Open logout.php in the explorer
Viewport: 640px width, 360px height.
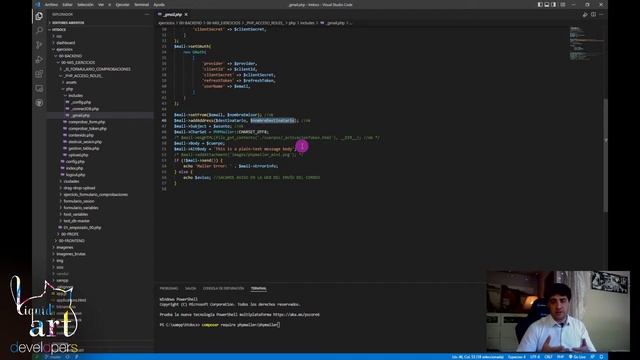point(100,175)
